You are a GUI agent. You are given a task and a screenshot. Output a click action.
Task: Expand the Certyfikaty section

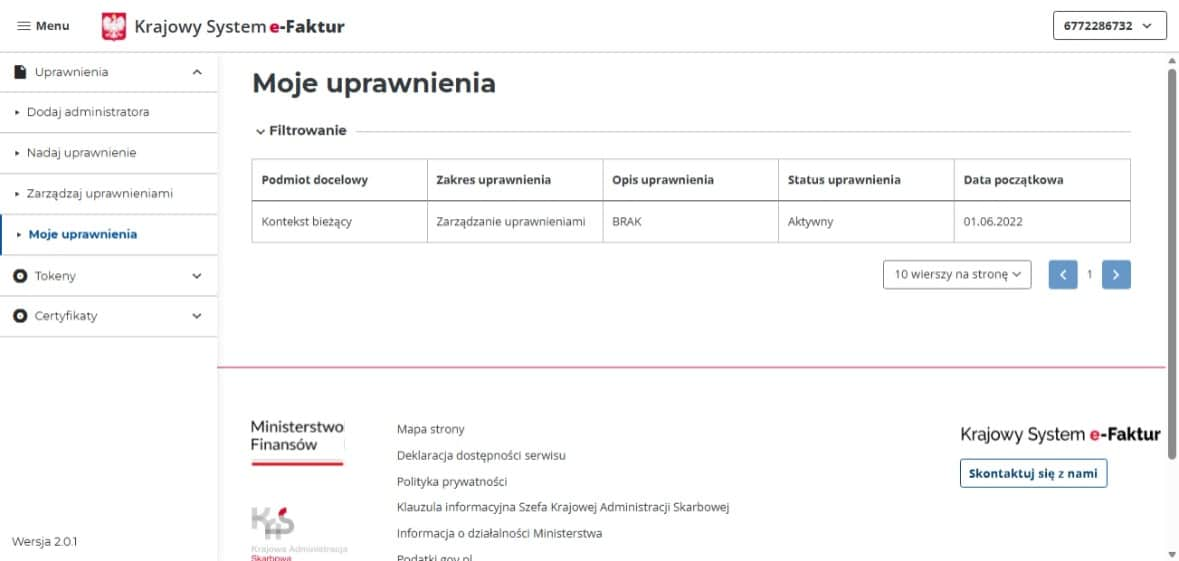pos(197,316)
